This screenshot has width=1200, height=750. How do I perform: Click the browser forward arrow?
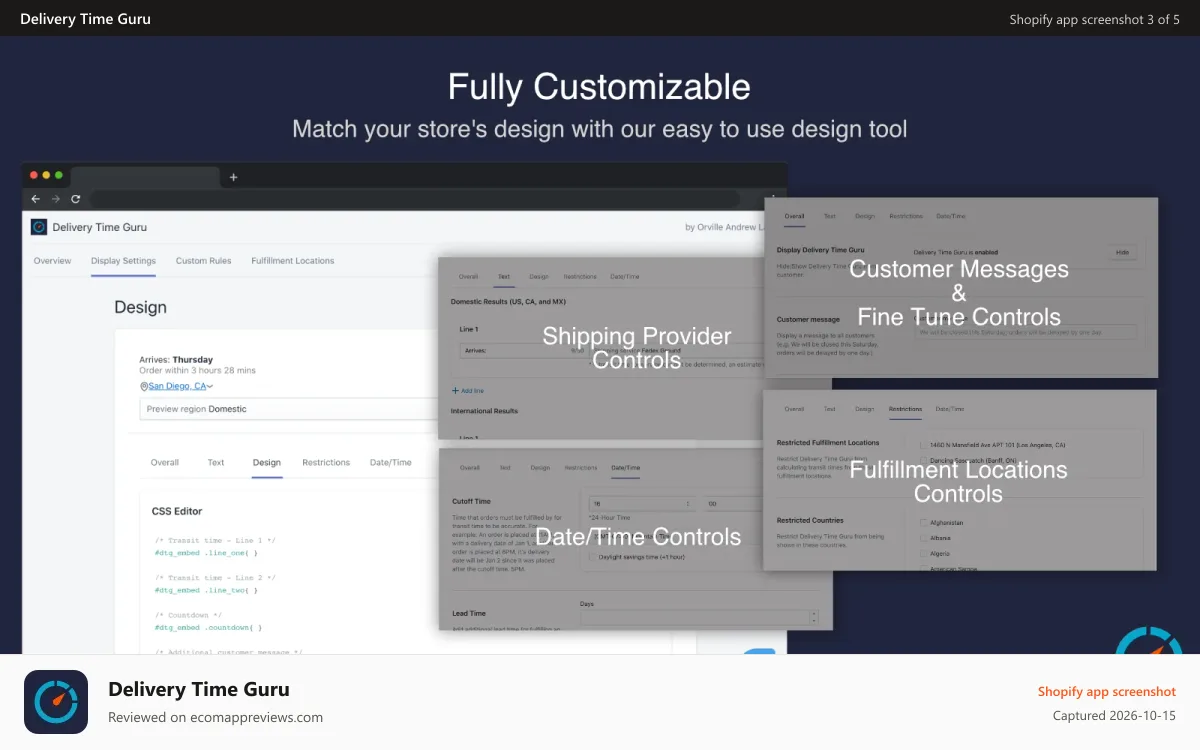[x=55, y=199]
